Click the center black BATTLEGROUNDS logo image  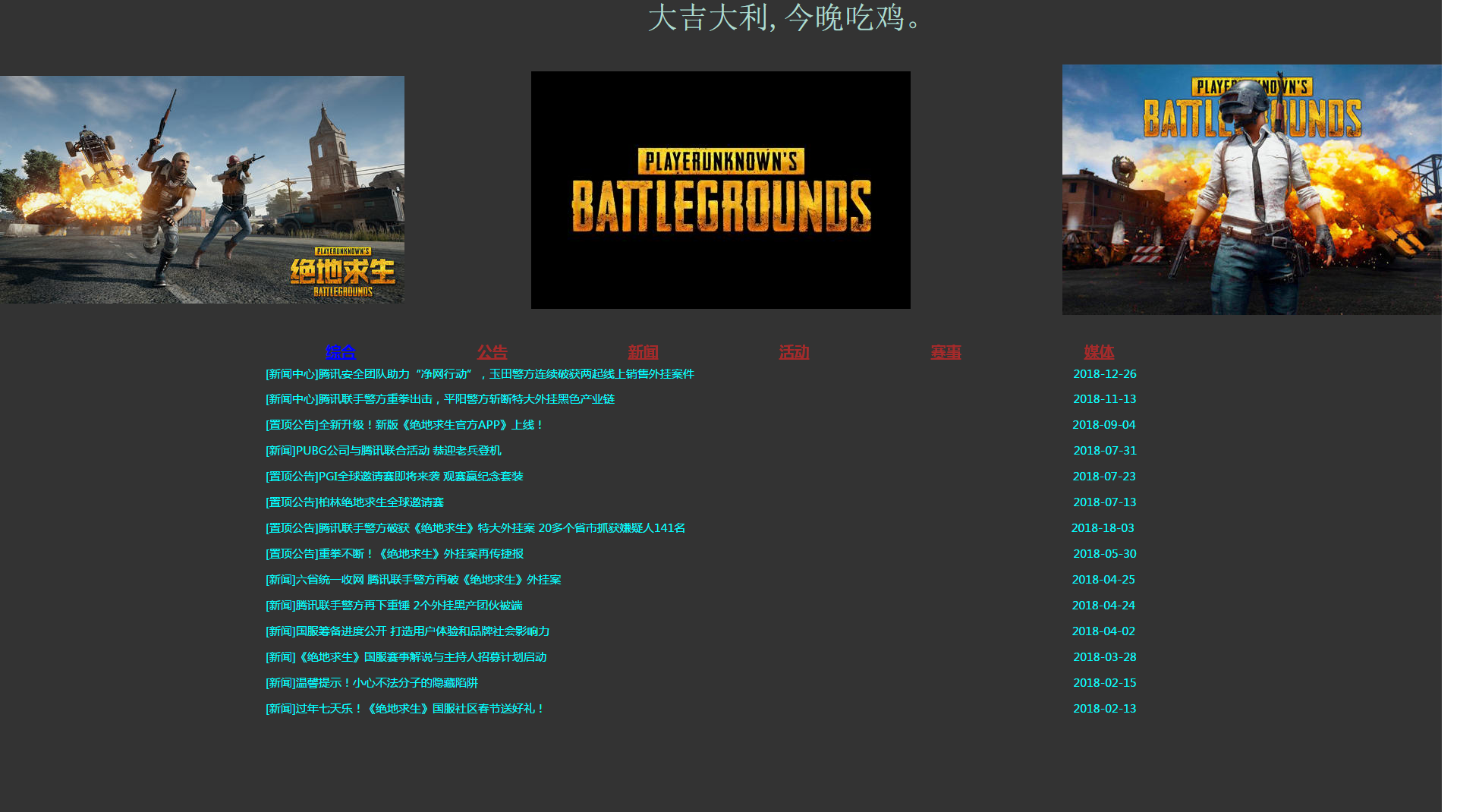721,190
